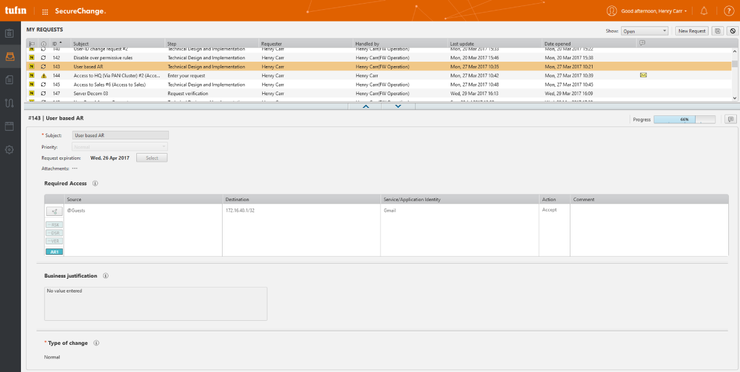Screen dimensions: 740x372
Task: Select request 145 Access to Sales #6
Action: point(378,85)
